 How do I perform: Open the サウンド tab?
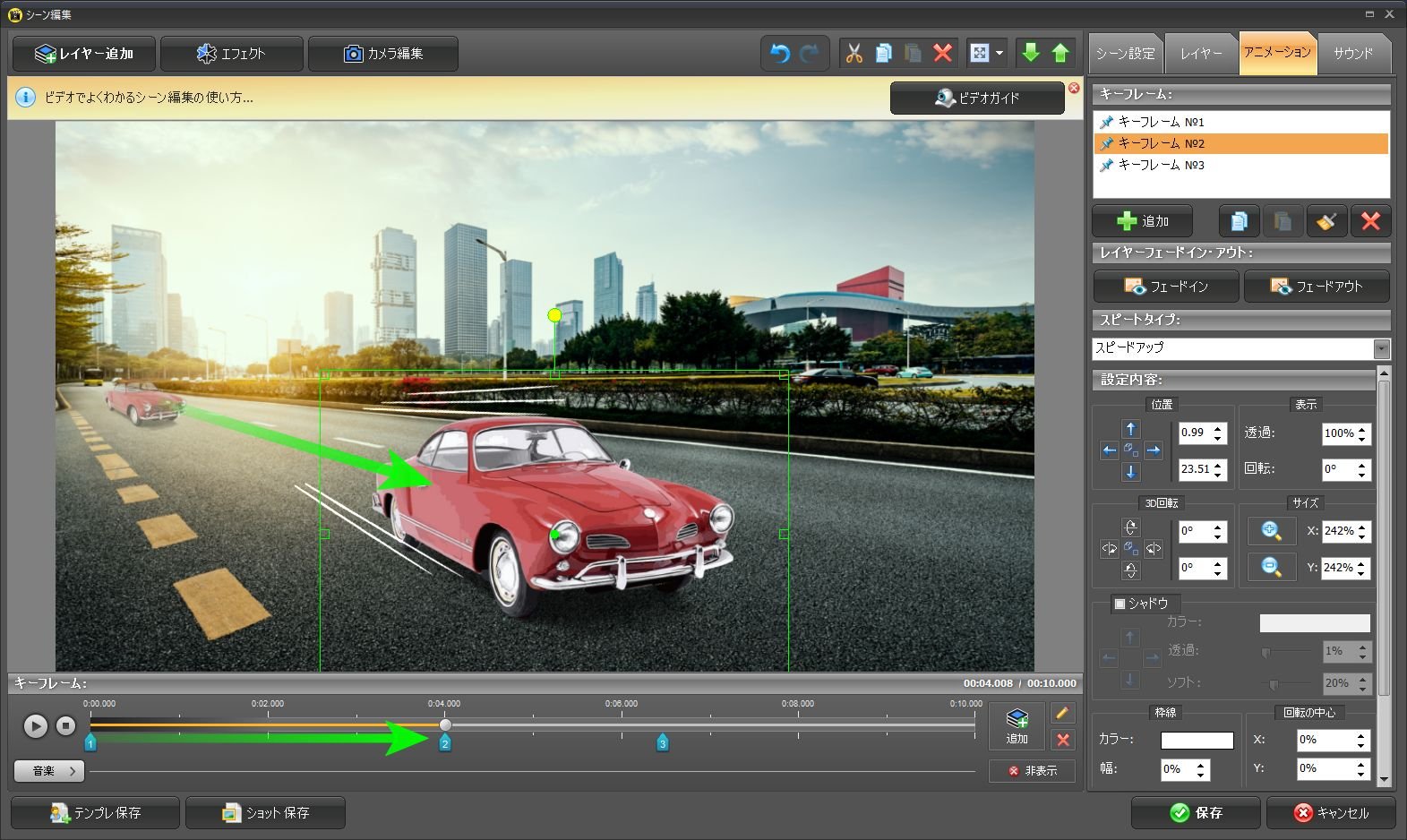(1353, 54)
